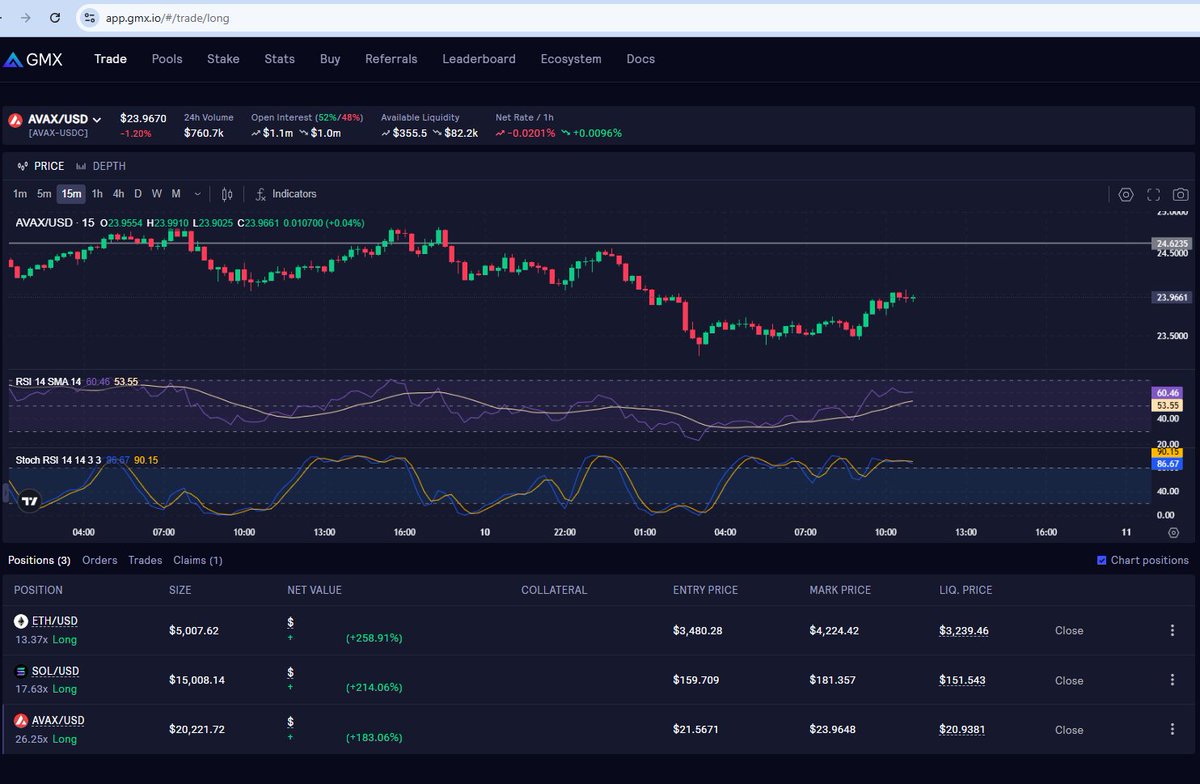Open the Stake page
Image resolution: width=1200 pixels, height=784 pixels.
coord(223,59)
